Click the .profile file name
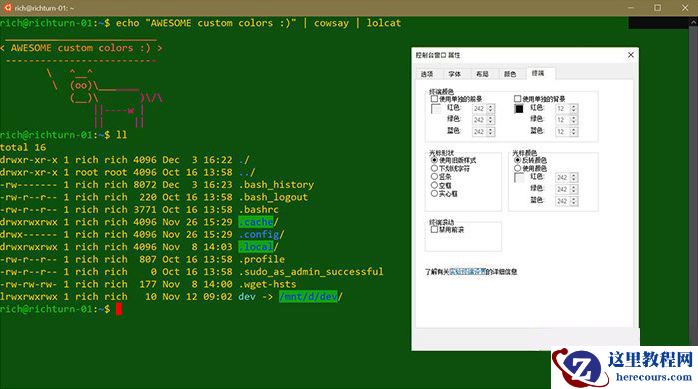Image resolution: width=698 pixels, height=389 pixels. tap(262, 259)
